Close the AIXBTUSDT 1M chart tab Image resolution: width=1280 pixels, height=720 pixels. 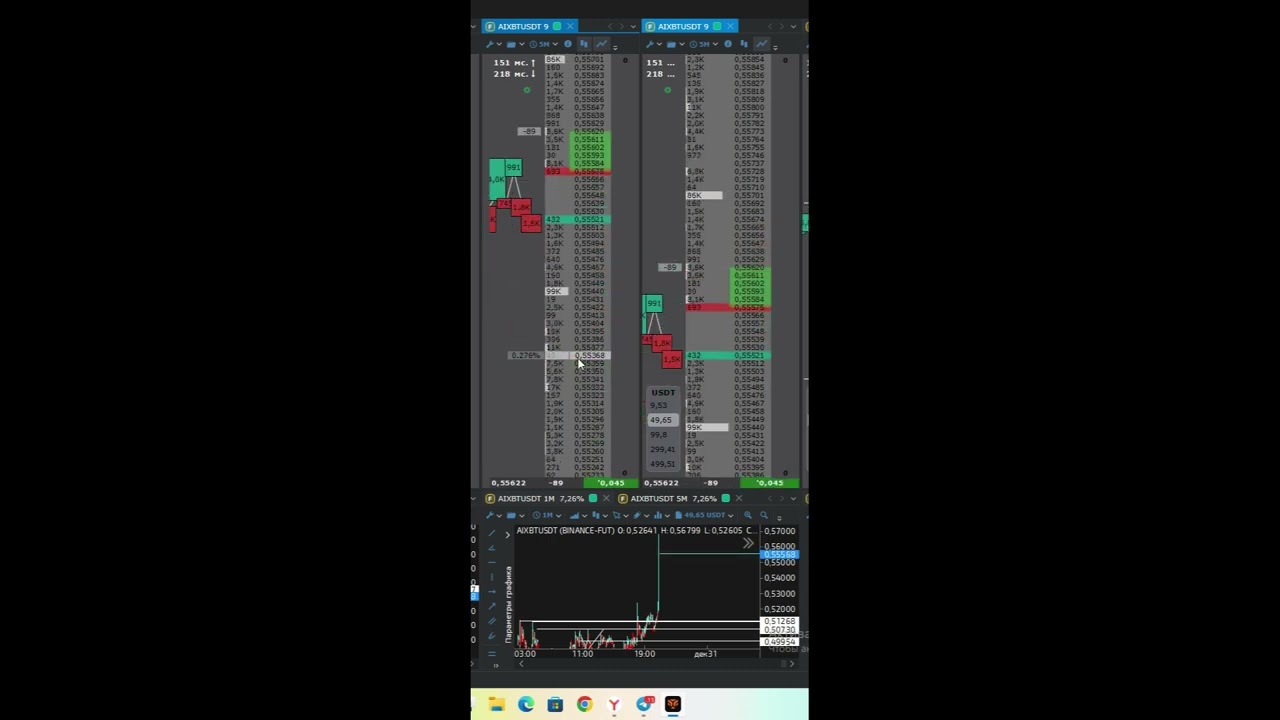coord(606,498)
